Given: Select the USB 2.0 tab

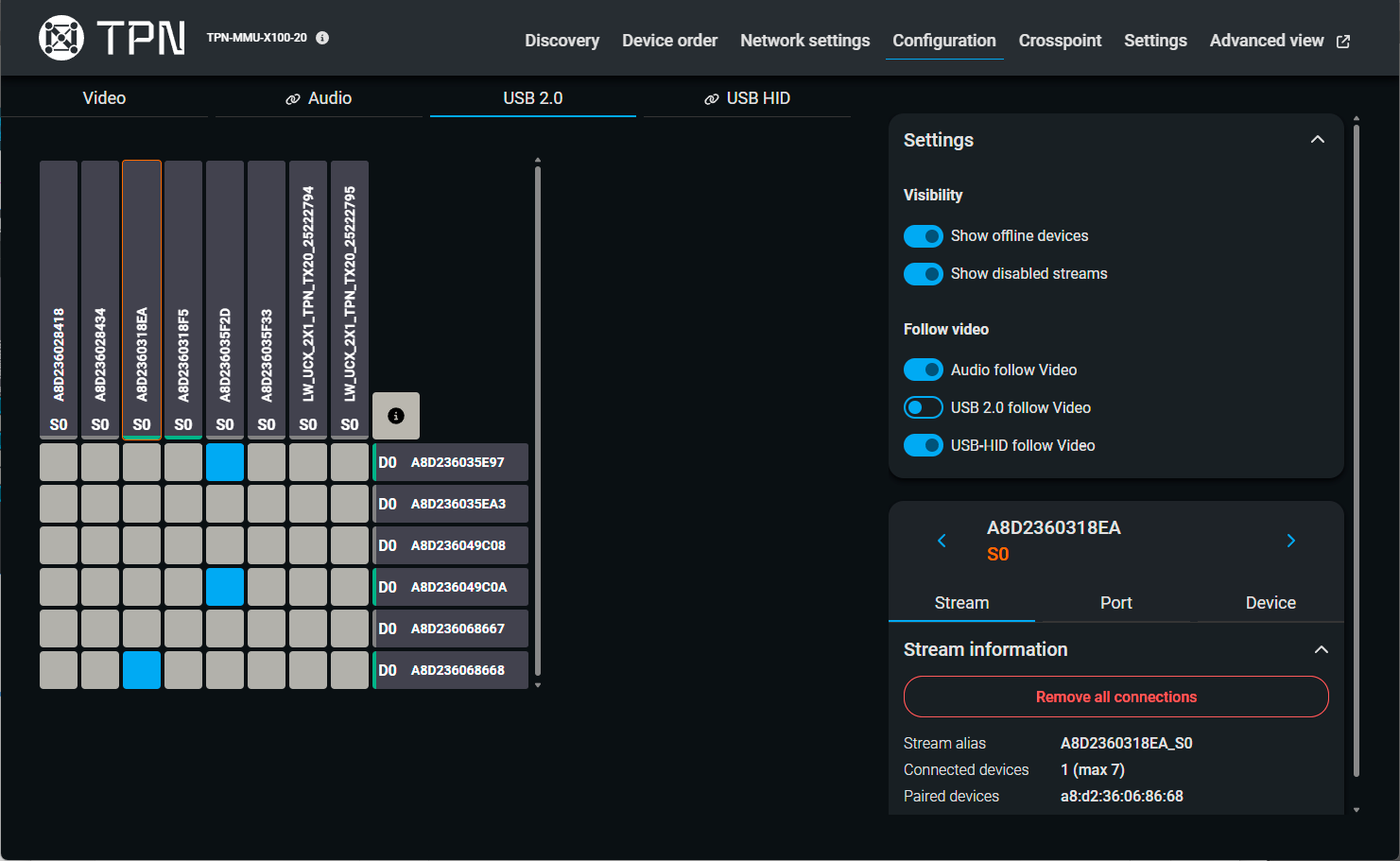Looking at the screenshot, I should 533,98.
